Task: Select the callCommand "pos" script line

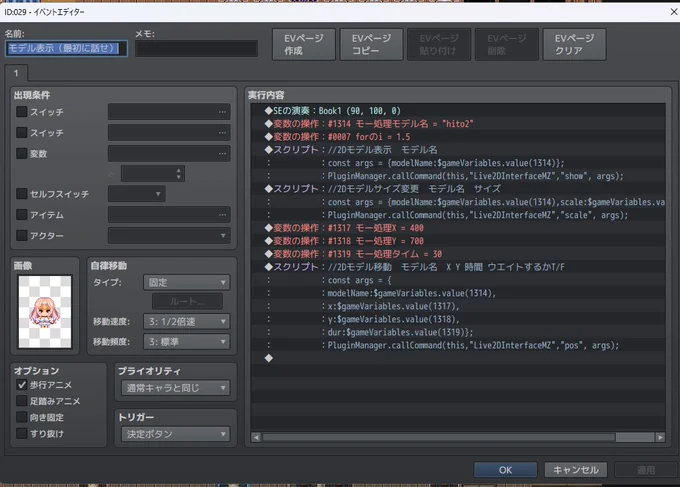Action: 458,345
